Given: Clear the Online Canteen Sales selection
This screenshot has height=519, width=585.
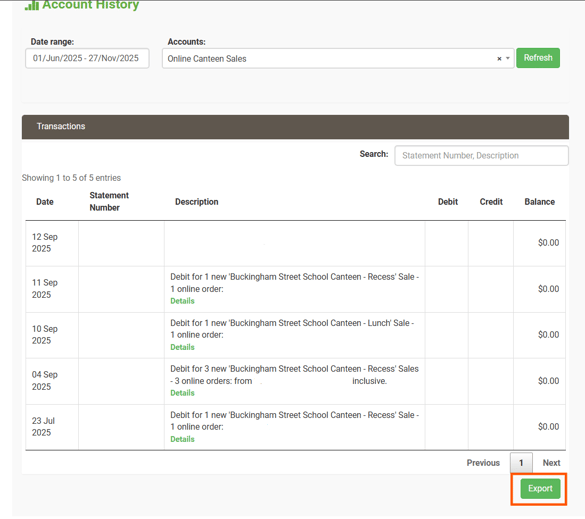Looking at the screenshot, I should tap(499, 59).
